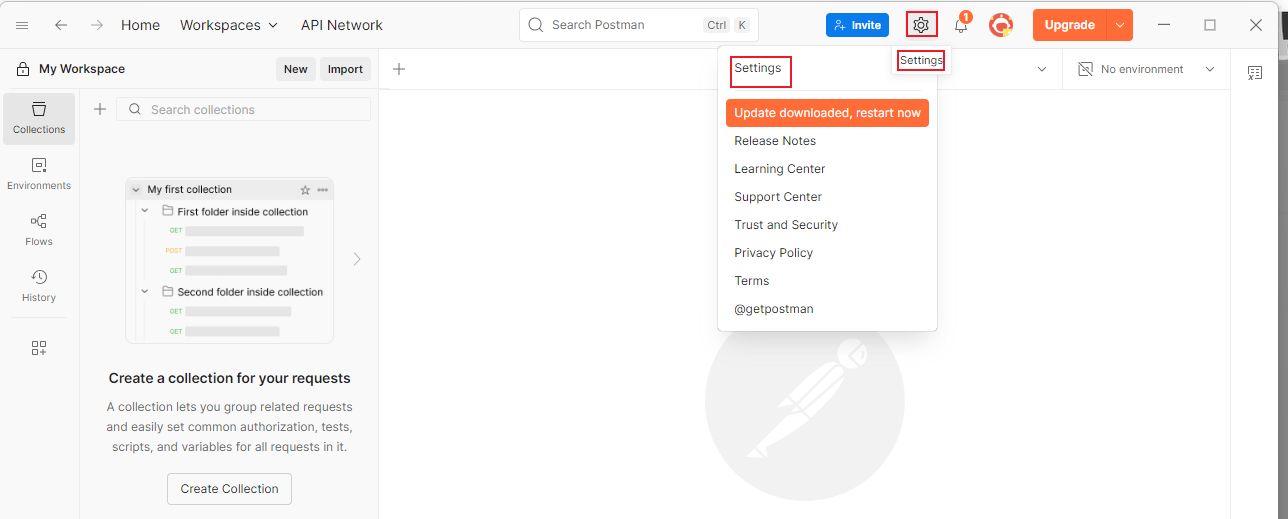Image resolution: width=1288 pixels, height=519 pixels.
Task: Click the user avatar icon
Action: 1001,25
